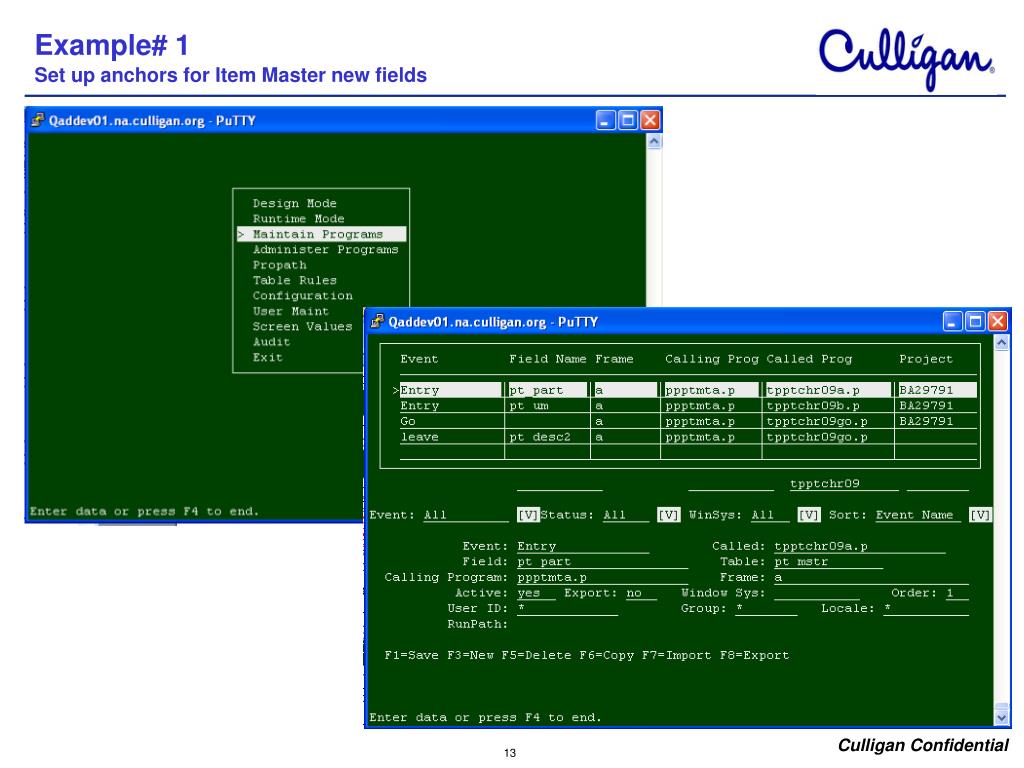Click the Event input field showing Entry
This screenshot has height=768, width=1024.
[583, 547]
